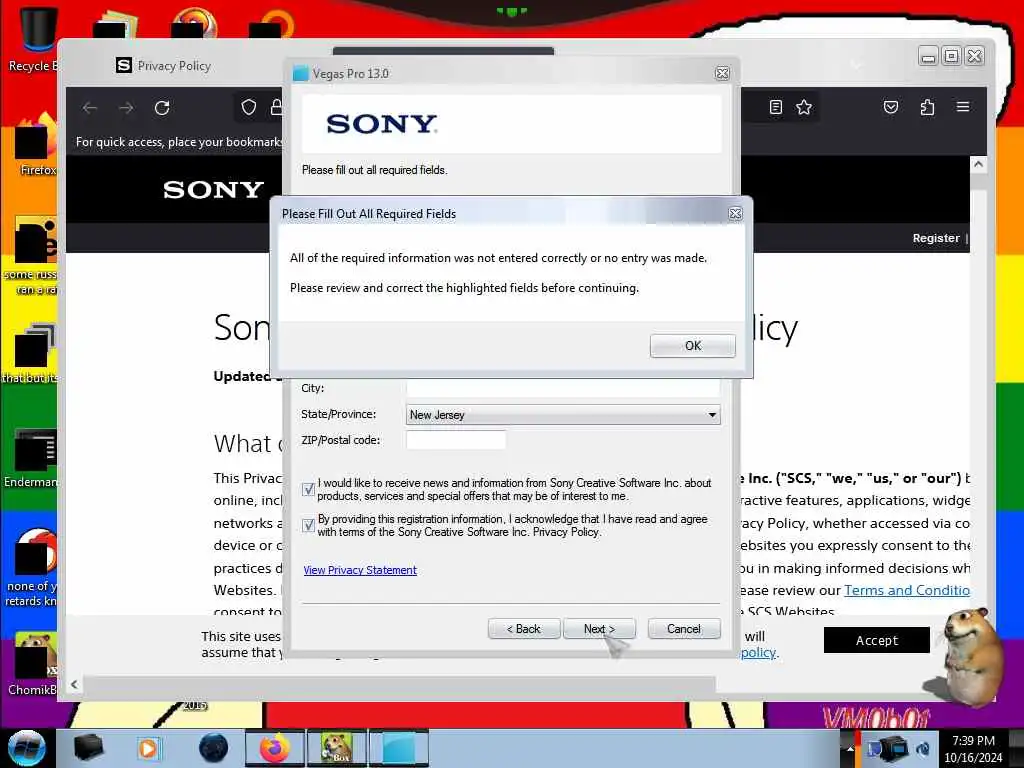
Task: Click the hamster Box taskbar icon
Action: click(x=336, y=748)
